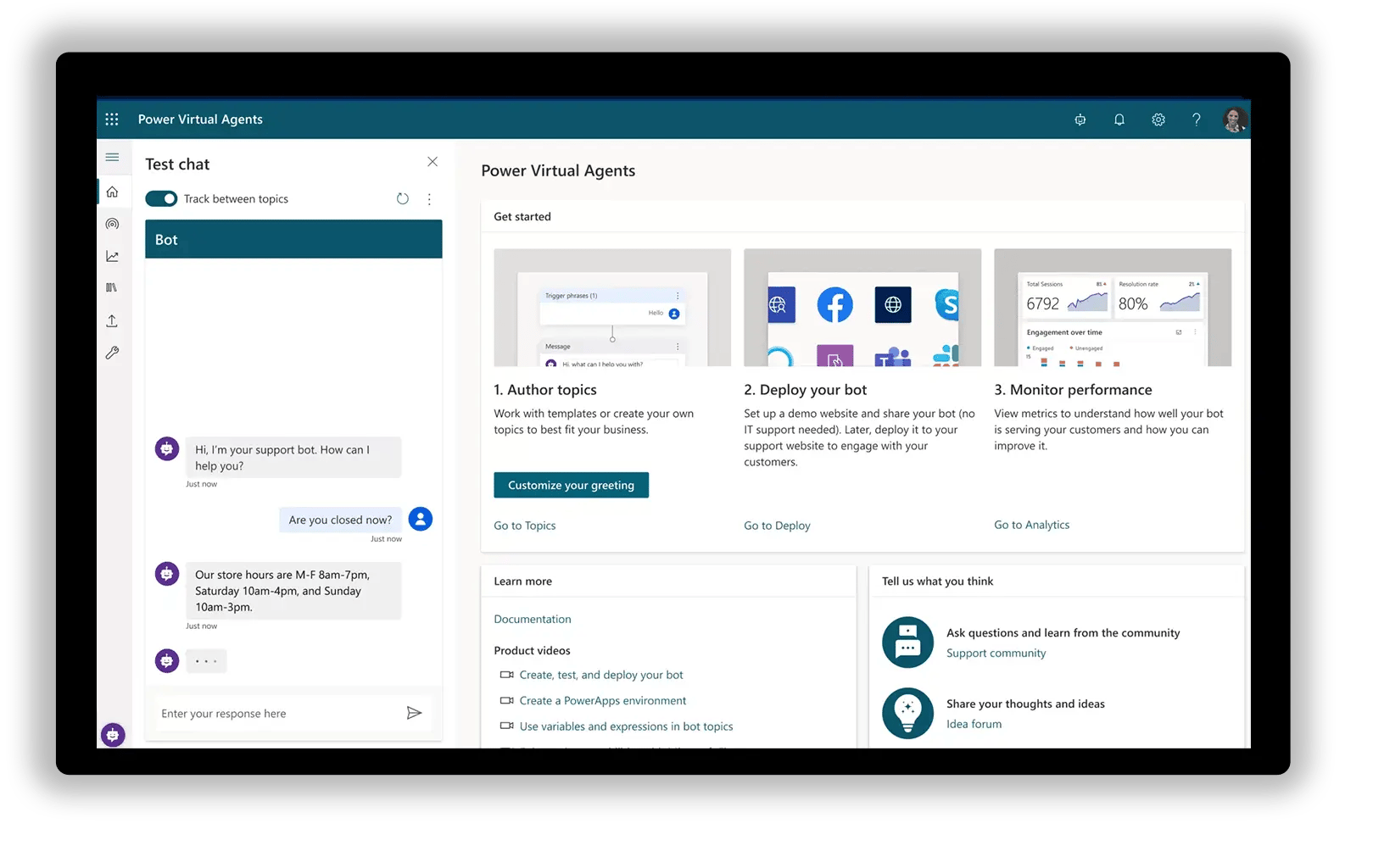Open the Documentation link
This screenshot has width=1373, height=868.
click(x=533, y=619)
